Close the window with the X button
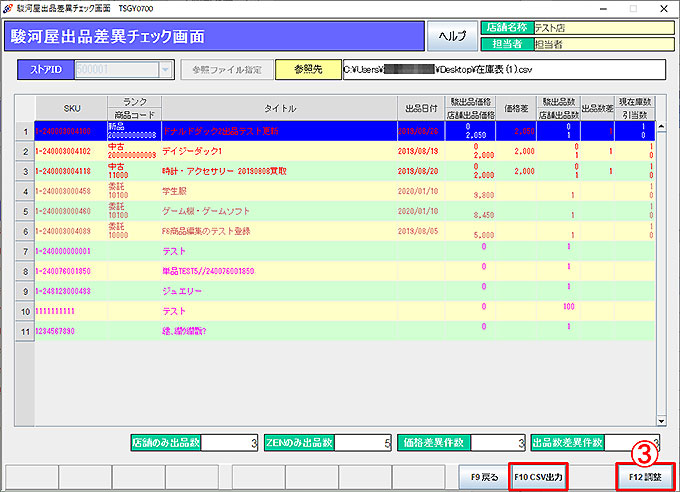The height and width of the screenshot is (492, 680). [665, 7]
